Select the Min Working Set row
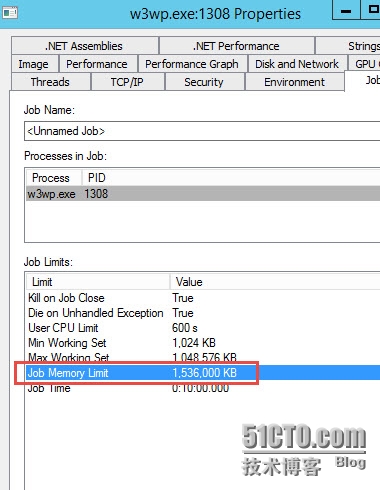 [203, 343]
